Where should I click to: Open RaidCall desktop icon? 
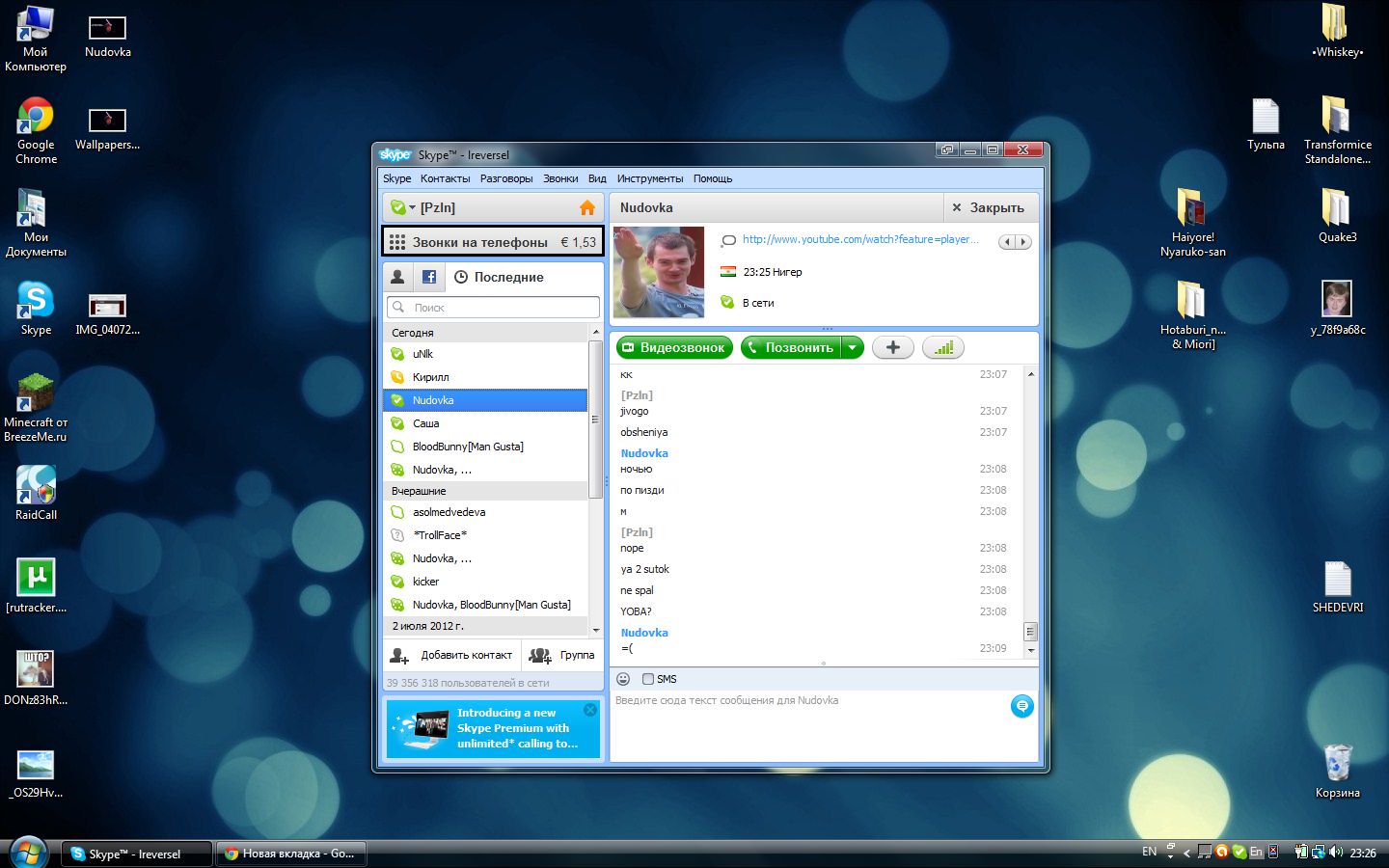[x=36, y=494]
